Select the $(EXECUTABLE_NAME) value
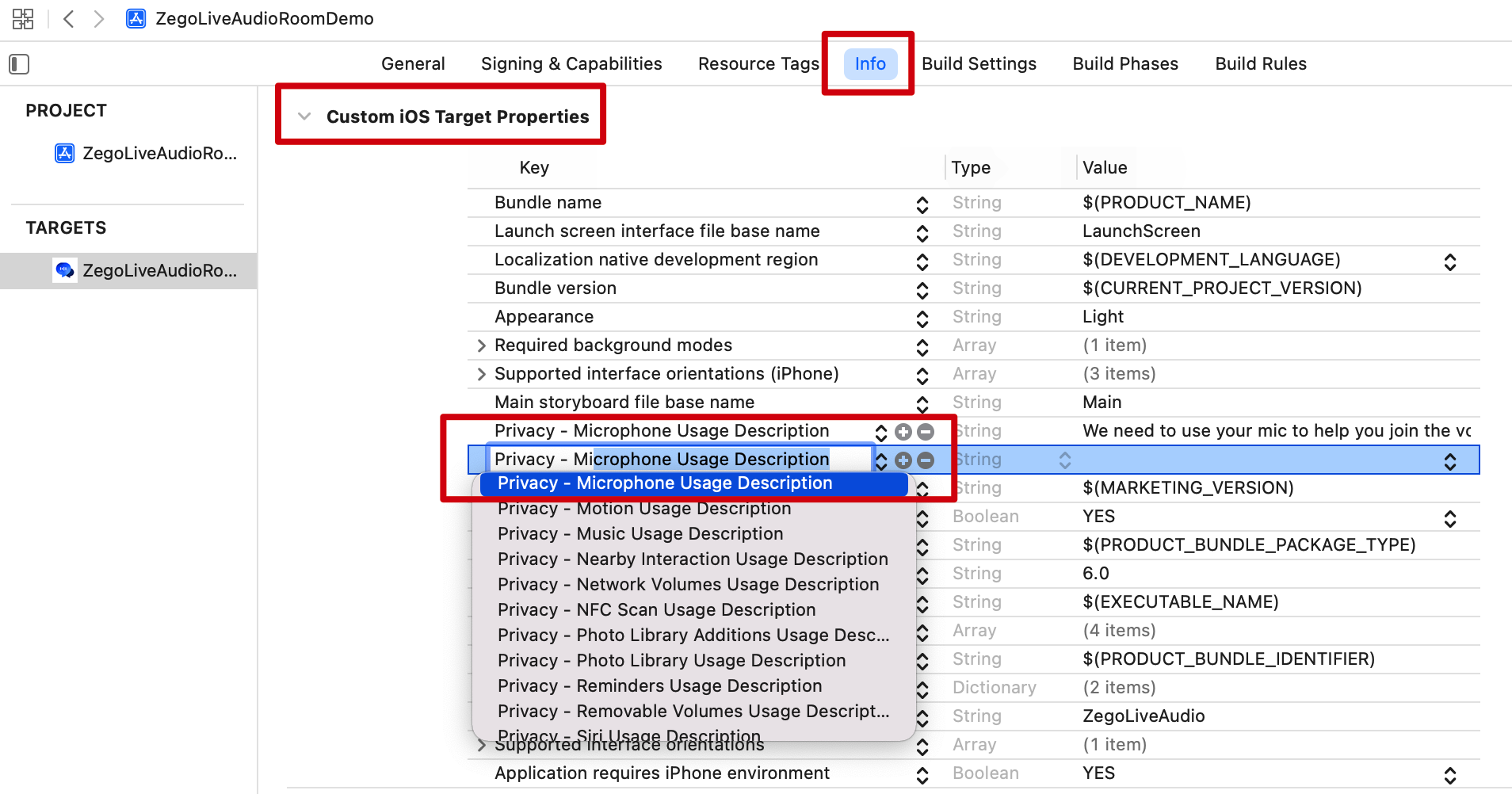This screenshot has width=1512, height=794. pos(1181,602)
